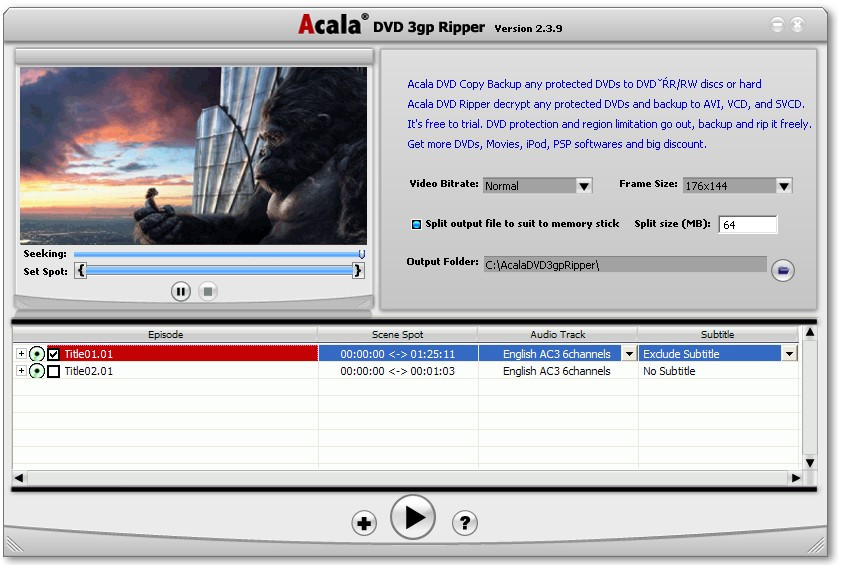841x565 pixels.
Task: Expand the Title01.01 tree node
Action: 21,354
